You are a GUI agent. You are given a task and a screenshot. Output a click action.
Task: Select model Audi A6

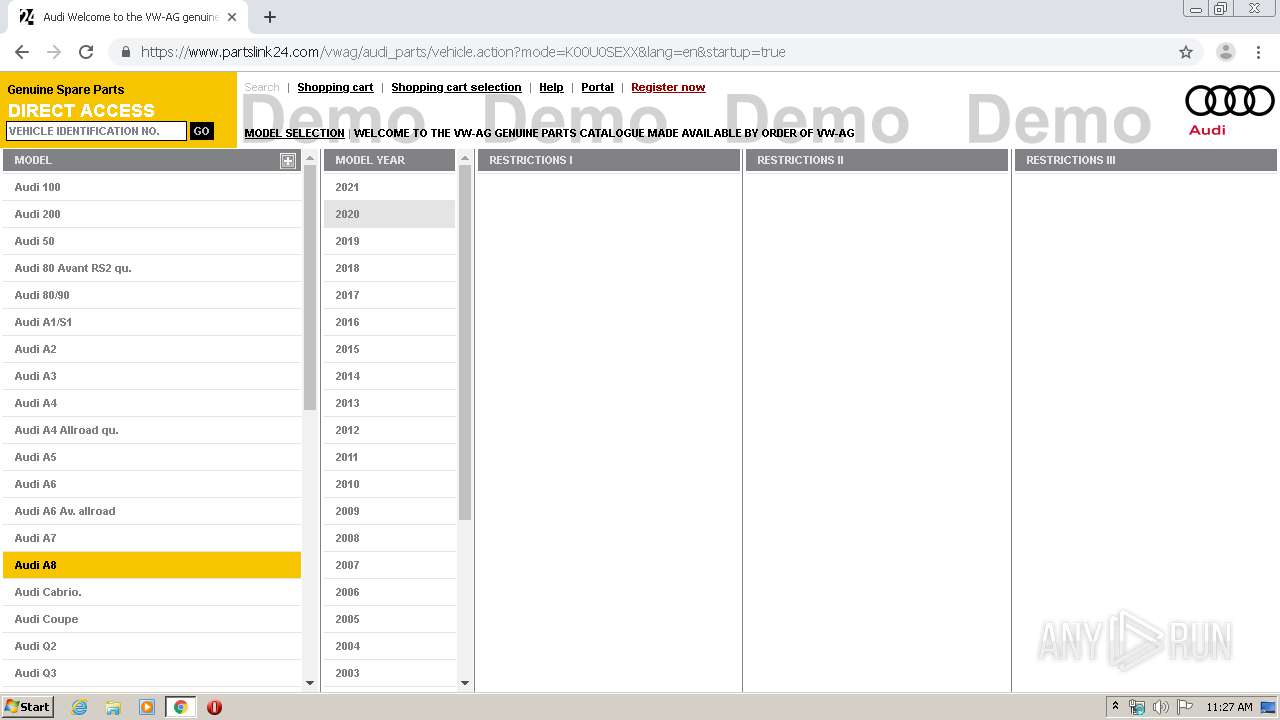click(x=152, y=484)
